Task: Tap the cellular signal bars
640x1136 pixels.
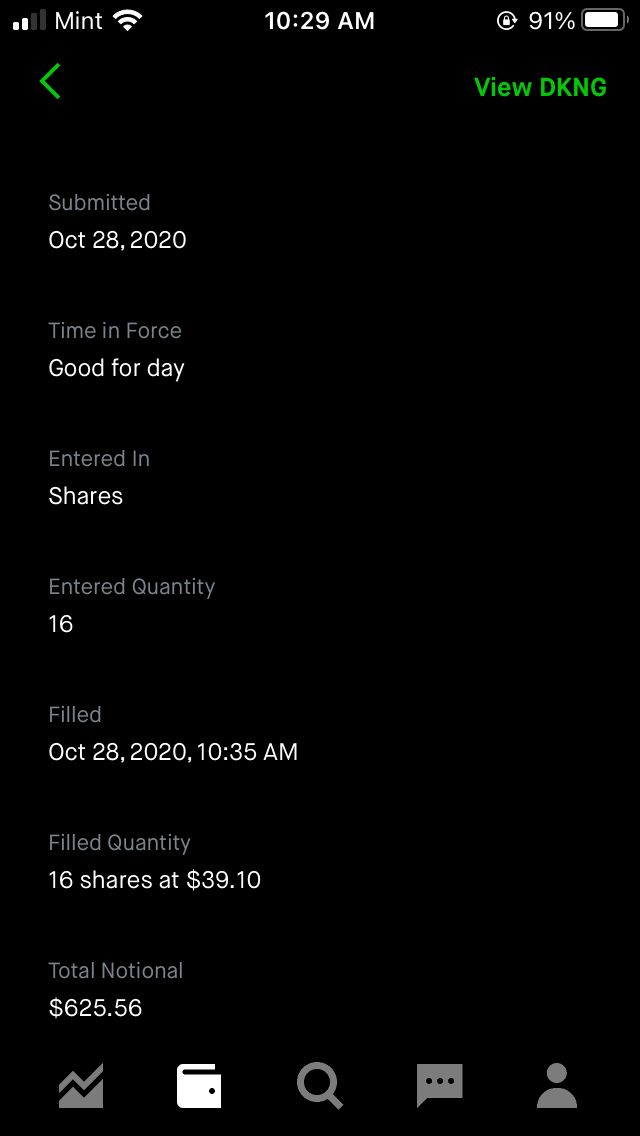Action: pos(30,21)
